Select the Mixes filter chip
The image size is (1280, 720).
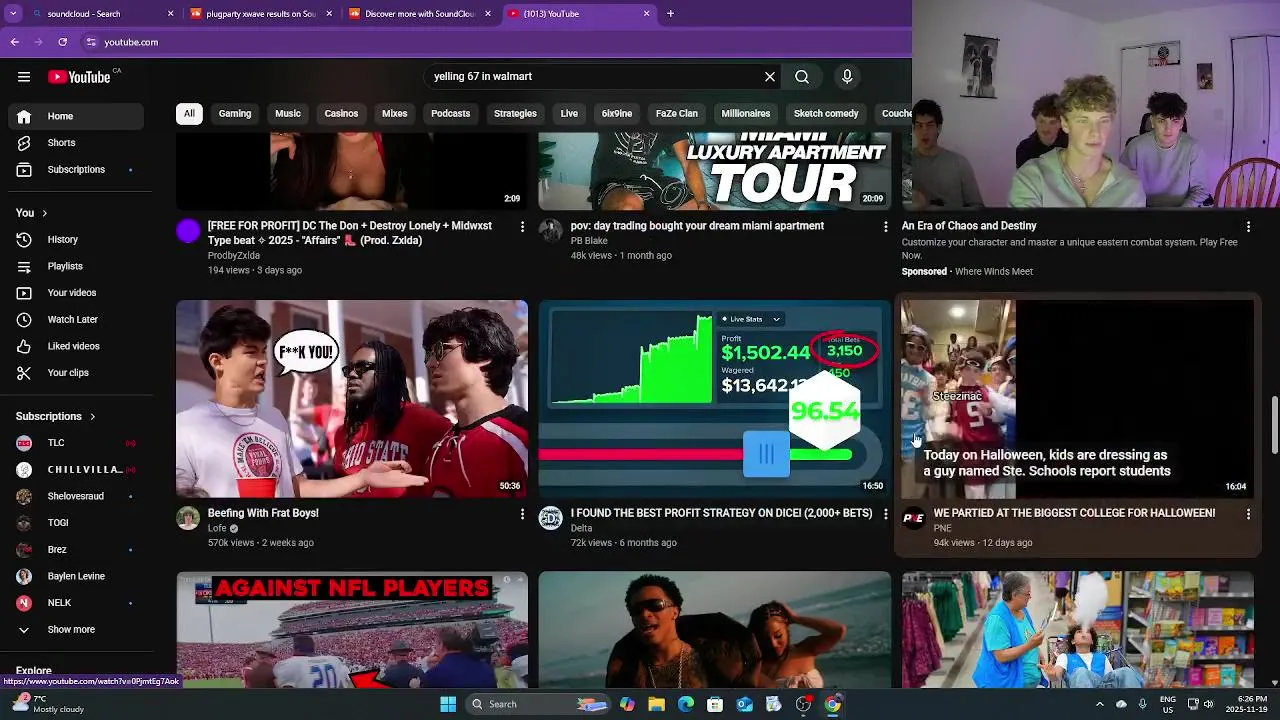395,113
